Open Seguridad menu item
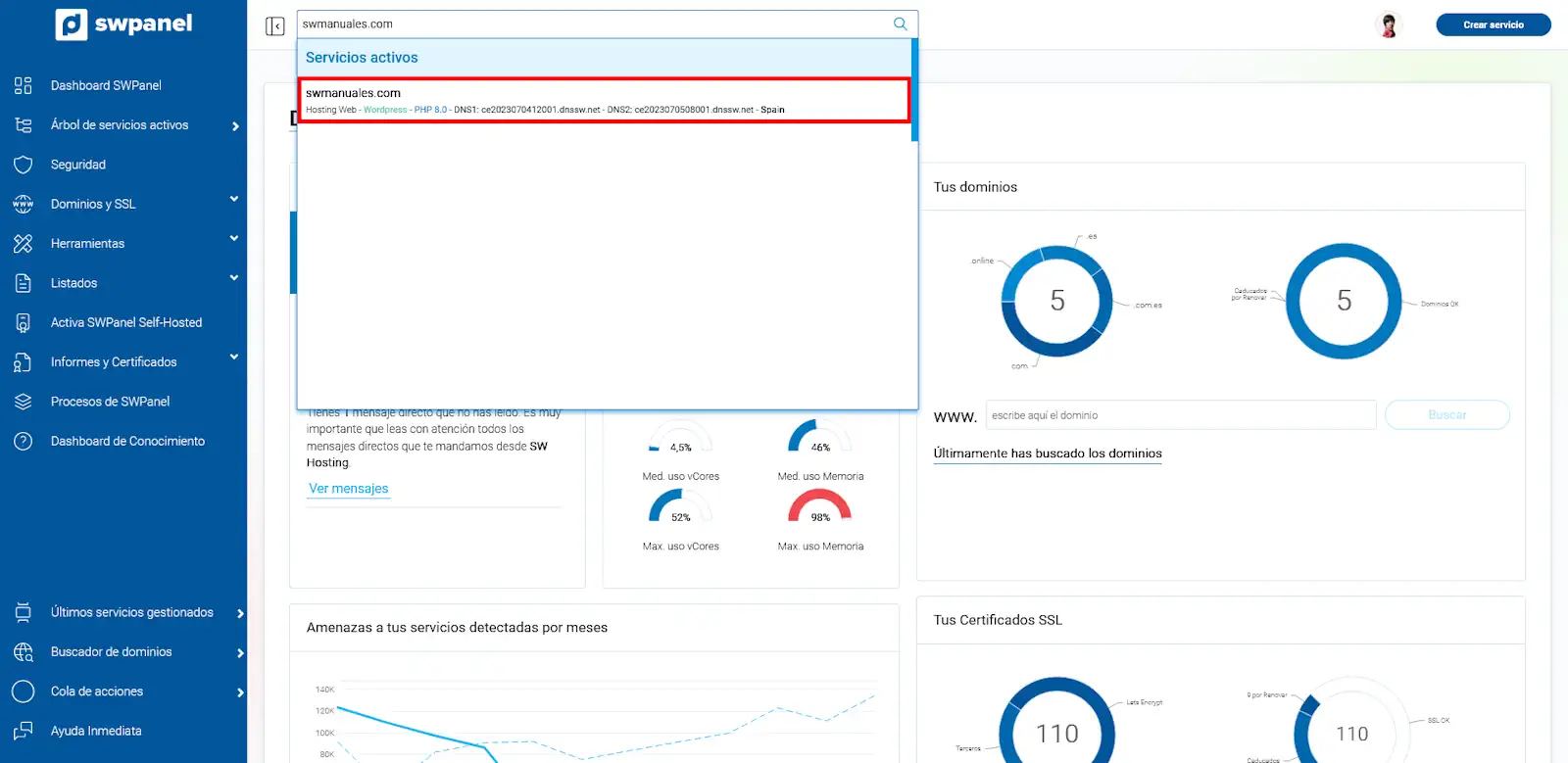Image resolution: width=1568 pixels, height=763 pixels. 78,165
